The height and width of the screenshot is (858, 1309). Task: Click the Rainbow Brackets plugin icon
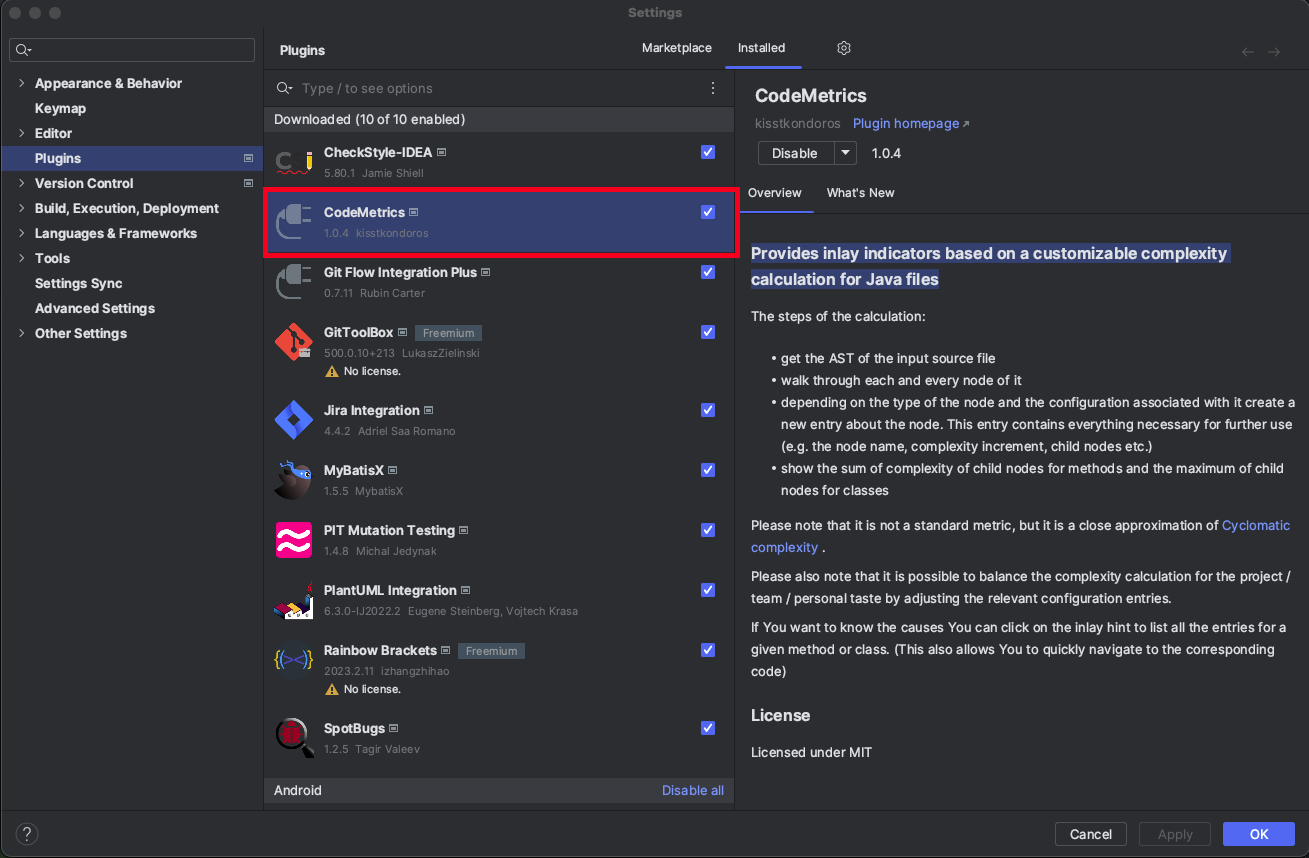click(x=294, y=660)
